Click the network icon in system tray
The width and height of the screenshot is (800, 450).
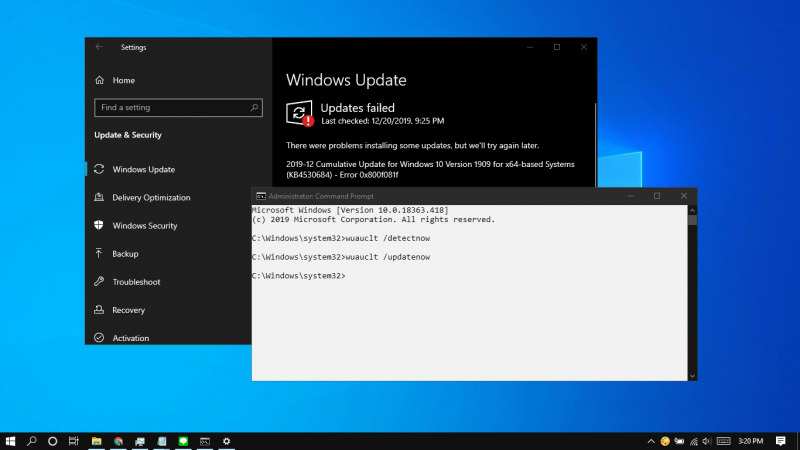(x=693, y=441)
